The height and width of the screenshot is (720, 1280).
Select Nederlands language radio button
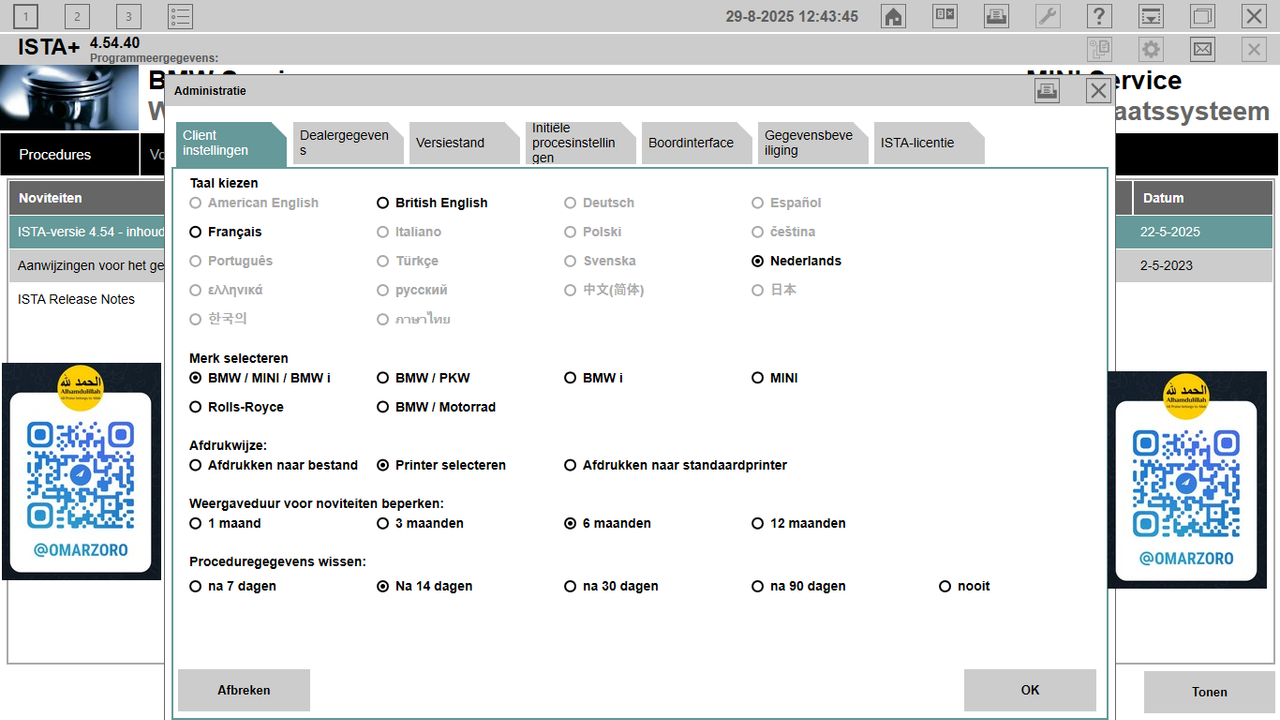click(x=758, y=261)
